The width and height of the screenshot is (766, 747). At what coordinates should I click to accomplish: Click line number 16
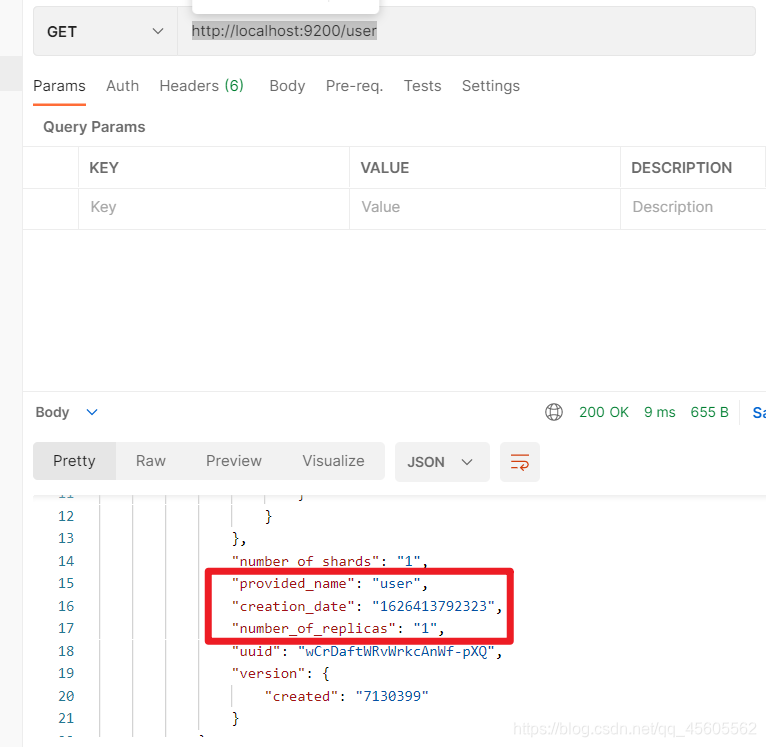point(66,606)
